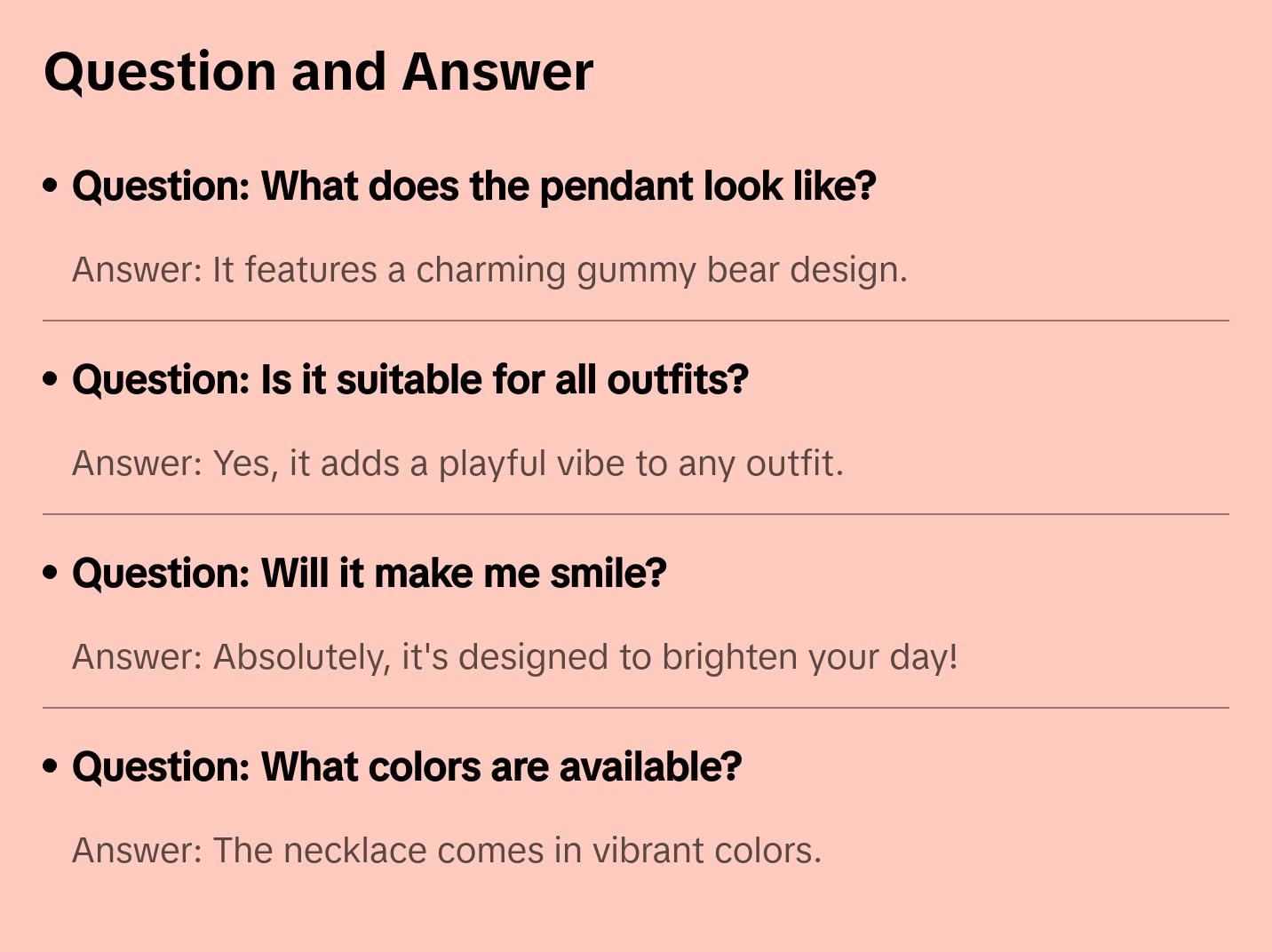Viewport: 1272px width, 952px height.
Task: Click "Answer:" label before "The necklace"
Action: coord(138,851)
